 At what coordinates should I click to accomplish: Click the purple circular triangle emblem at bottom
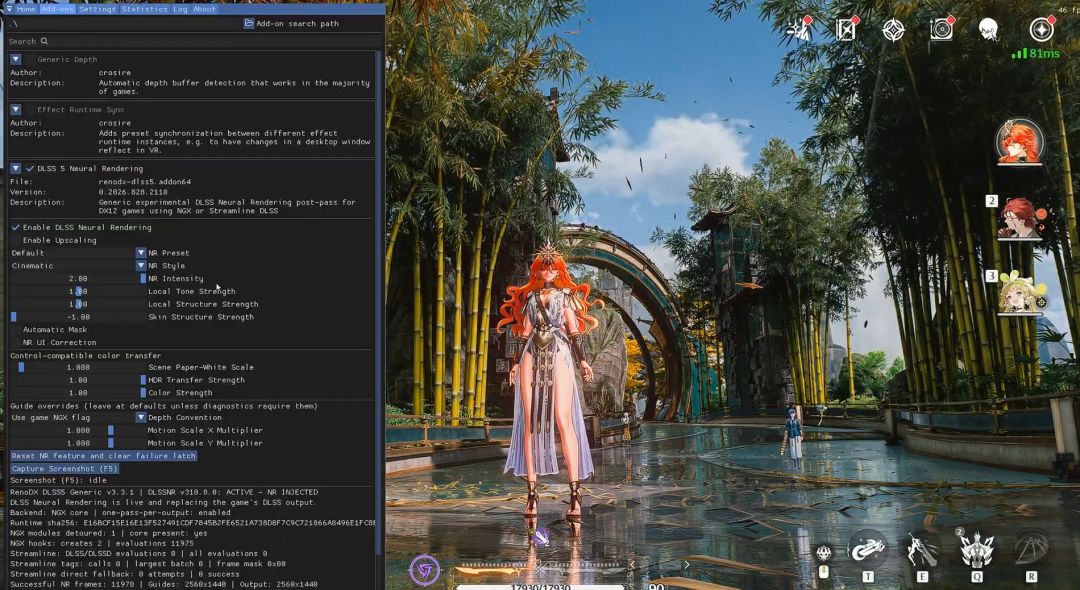pyautogui.click(x=425, y=570)
